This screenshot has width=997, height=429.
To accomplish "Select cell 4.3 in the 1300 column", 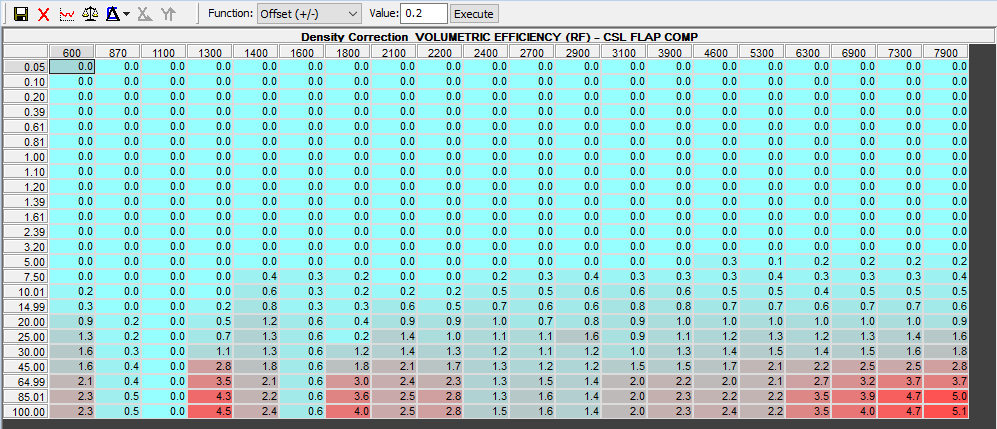I will point(210,397).
